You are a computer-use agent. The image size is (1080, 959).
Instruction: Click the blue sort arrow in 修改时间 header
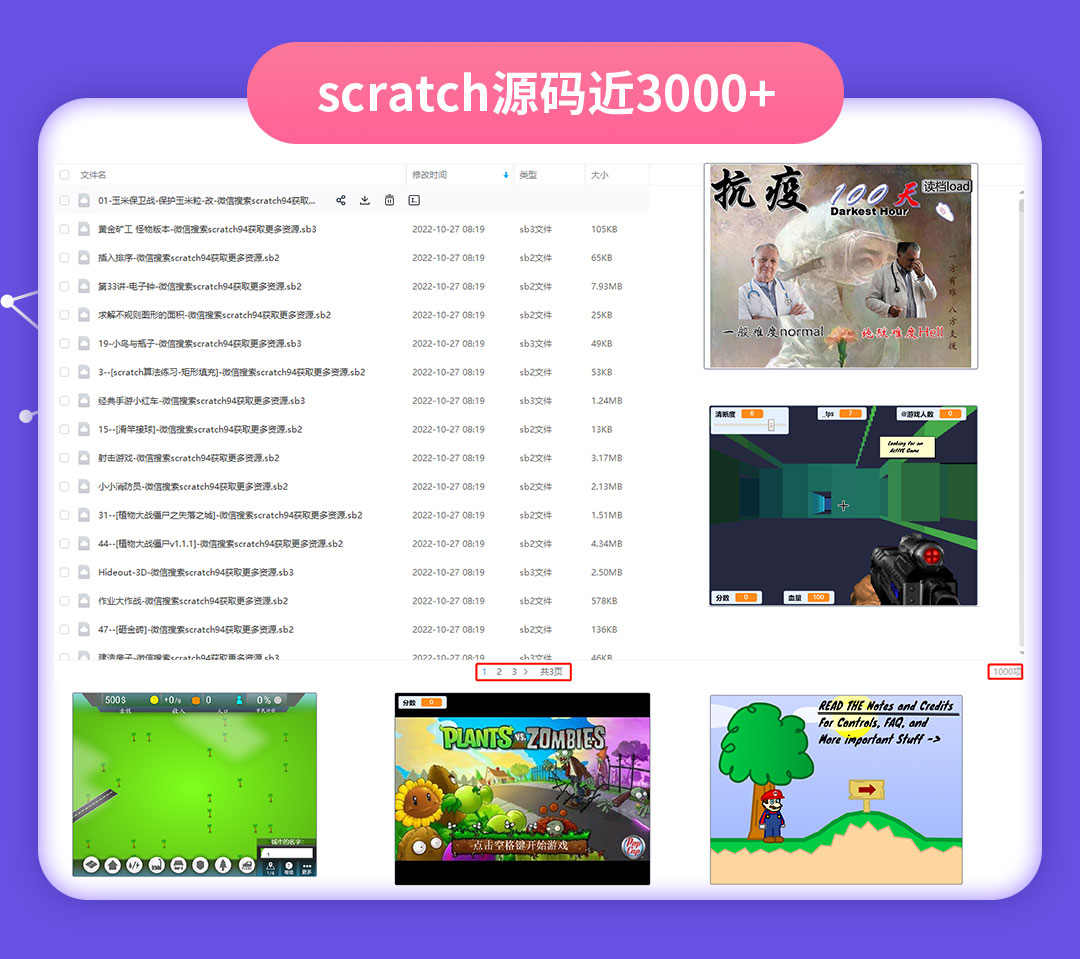[506, 175]
